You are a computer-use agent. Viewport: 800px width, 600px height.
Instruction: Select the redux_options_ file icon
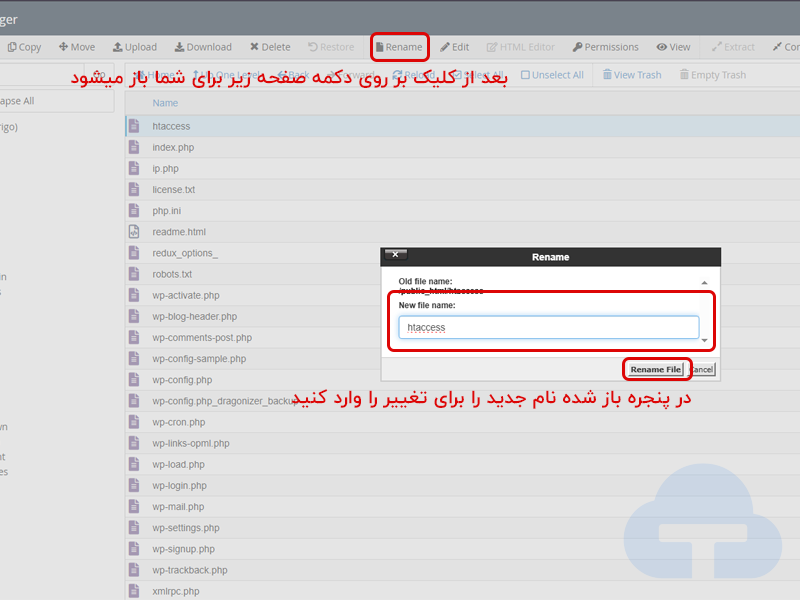pos(134,253)
